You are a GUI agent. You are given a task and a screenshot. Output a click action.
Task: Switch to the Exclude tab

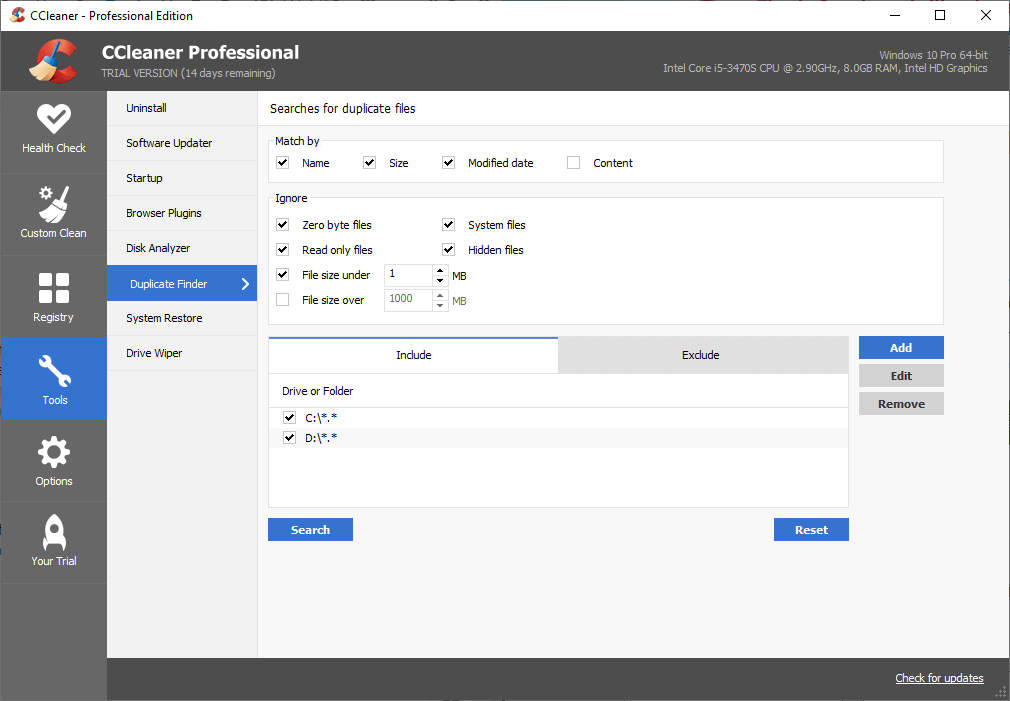[700, 355]
